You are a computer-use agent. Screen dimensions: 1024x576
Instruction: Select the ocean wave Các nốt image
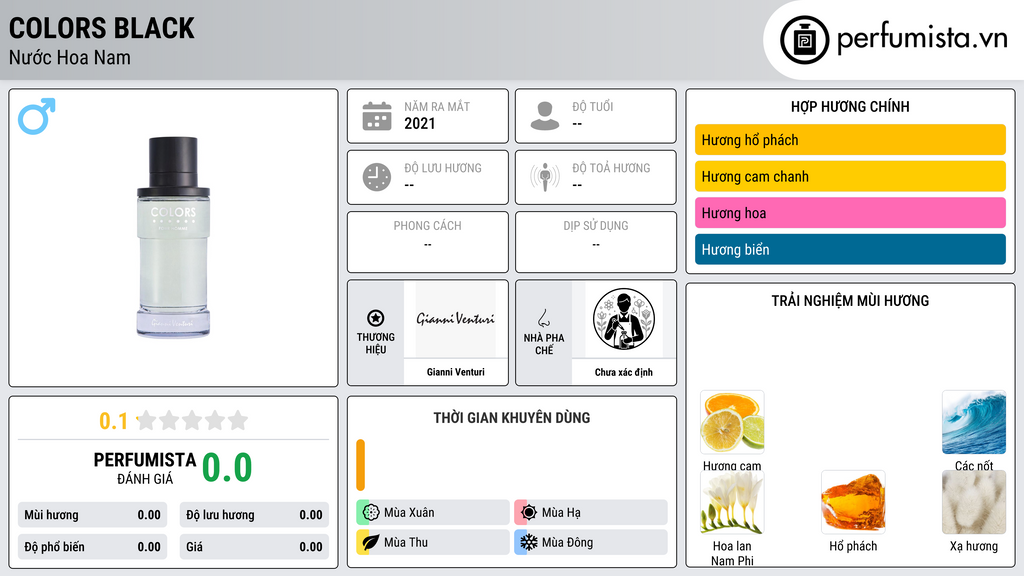pos(974,422)
